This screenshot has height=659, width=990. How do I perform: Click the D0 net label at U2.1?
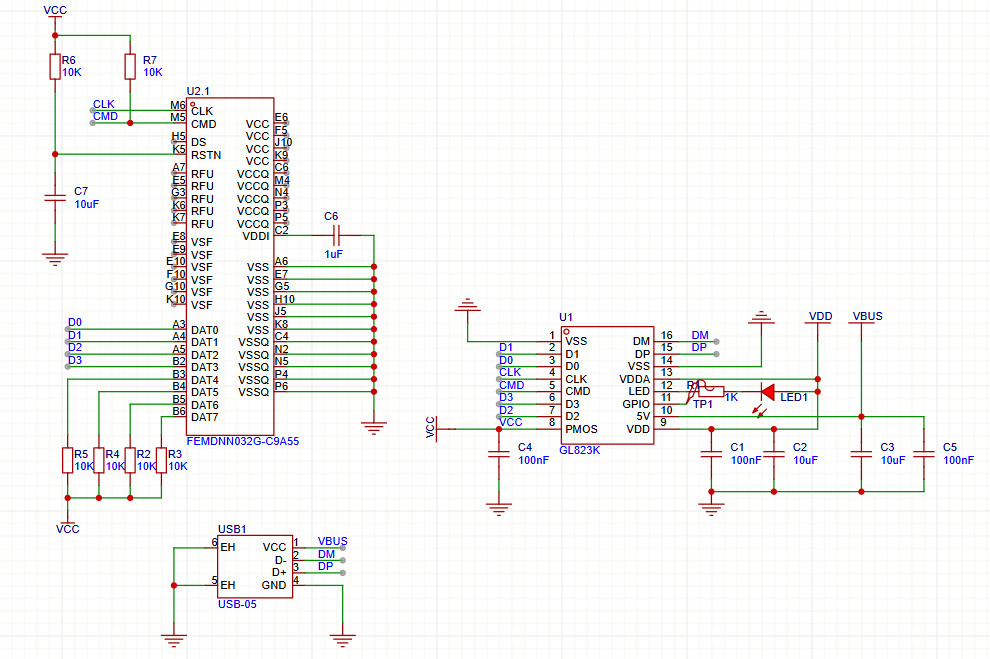click(x=75, y=323)
